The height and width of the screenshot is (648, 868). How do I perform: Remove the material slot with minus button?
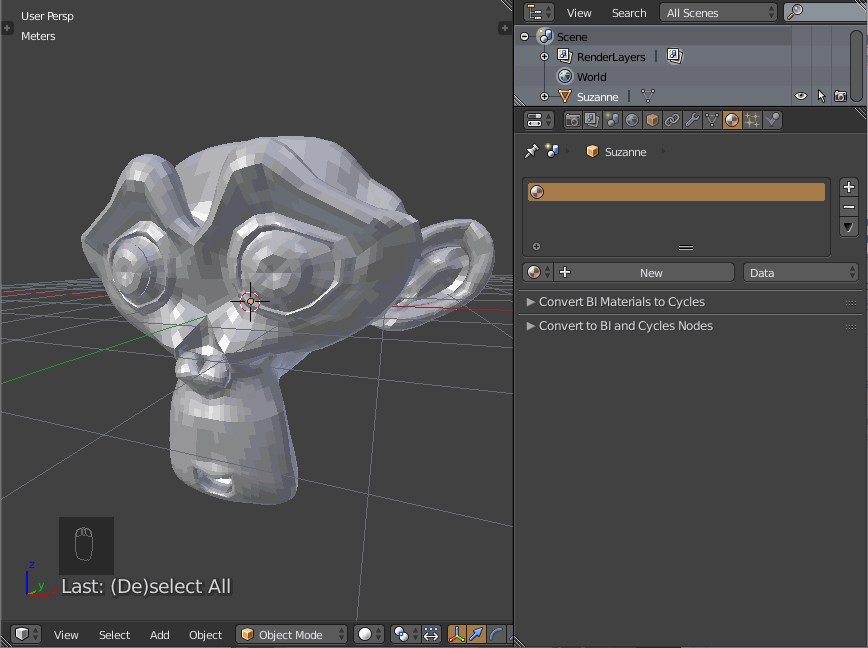tap(849, 207)
